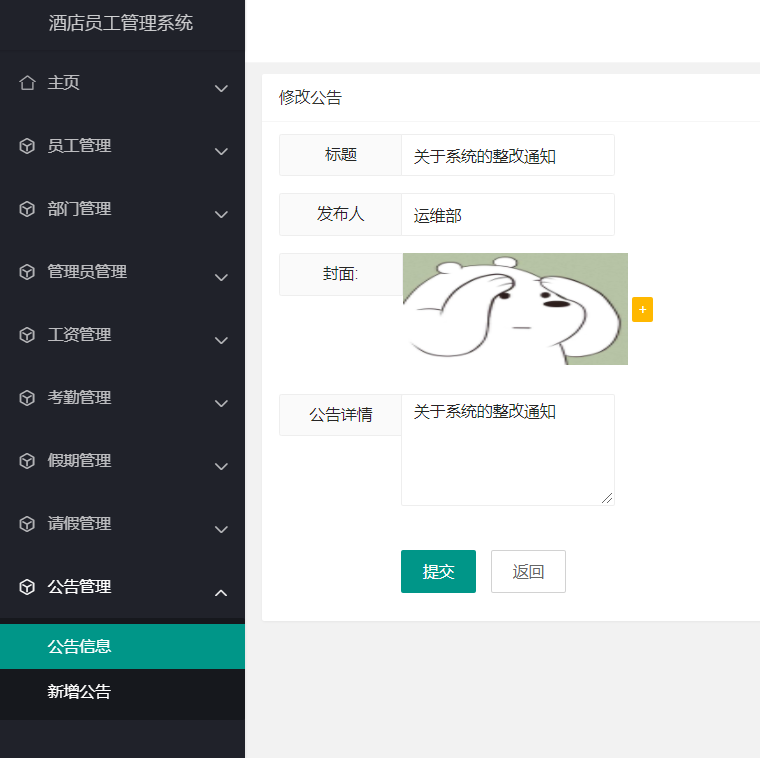Click the green 提交 button
The image size is (760, 758).
pos(438,571)
